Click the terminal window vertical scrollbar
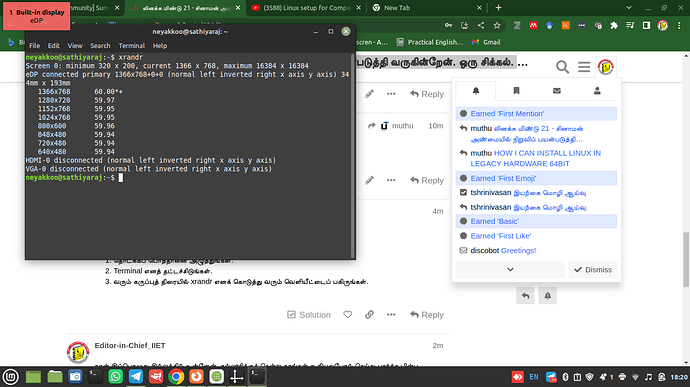This screenshot has height=387, width=690. [352, 156]
